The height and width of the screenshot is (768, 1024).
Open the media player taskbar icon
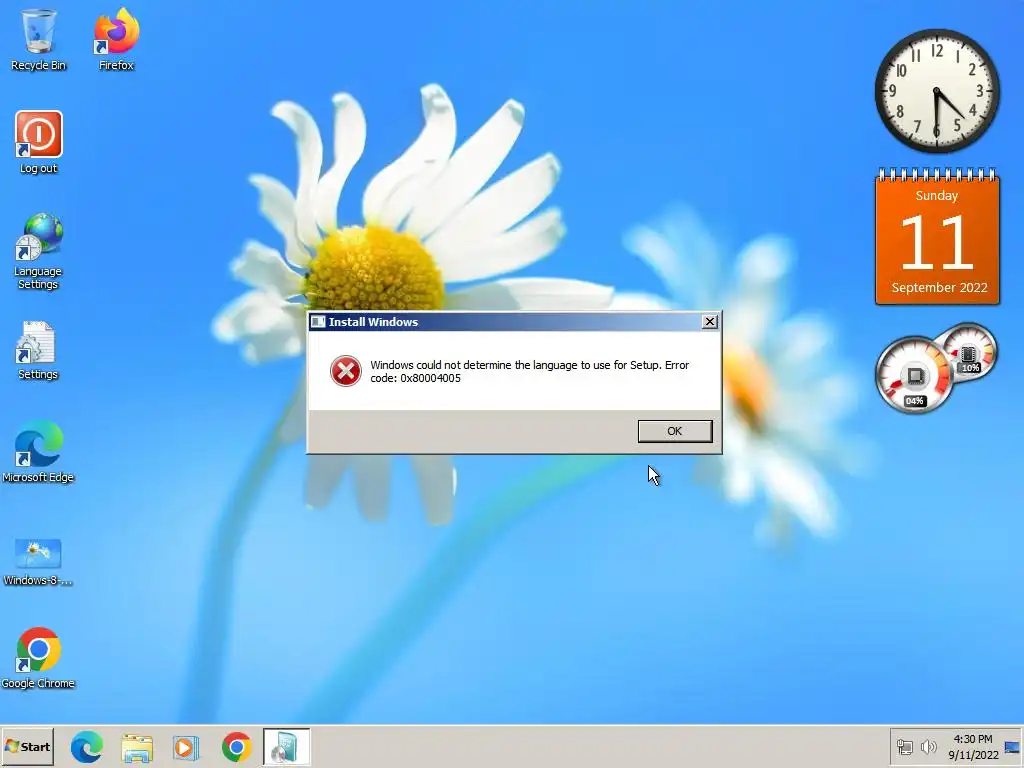click(186, 747)
